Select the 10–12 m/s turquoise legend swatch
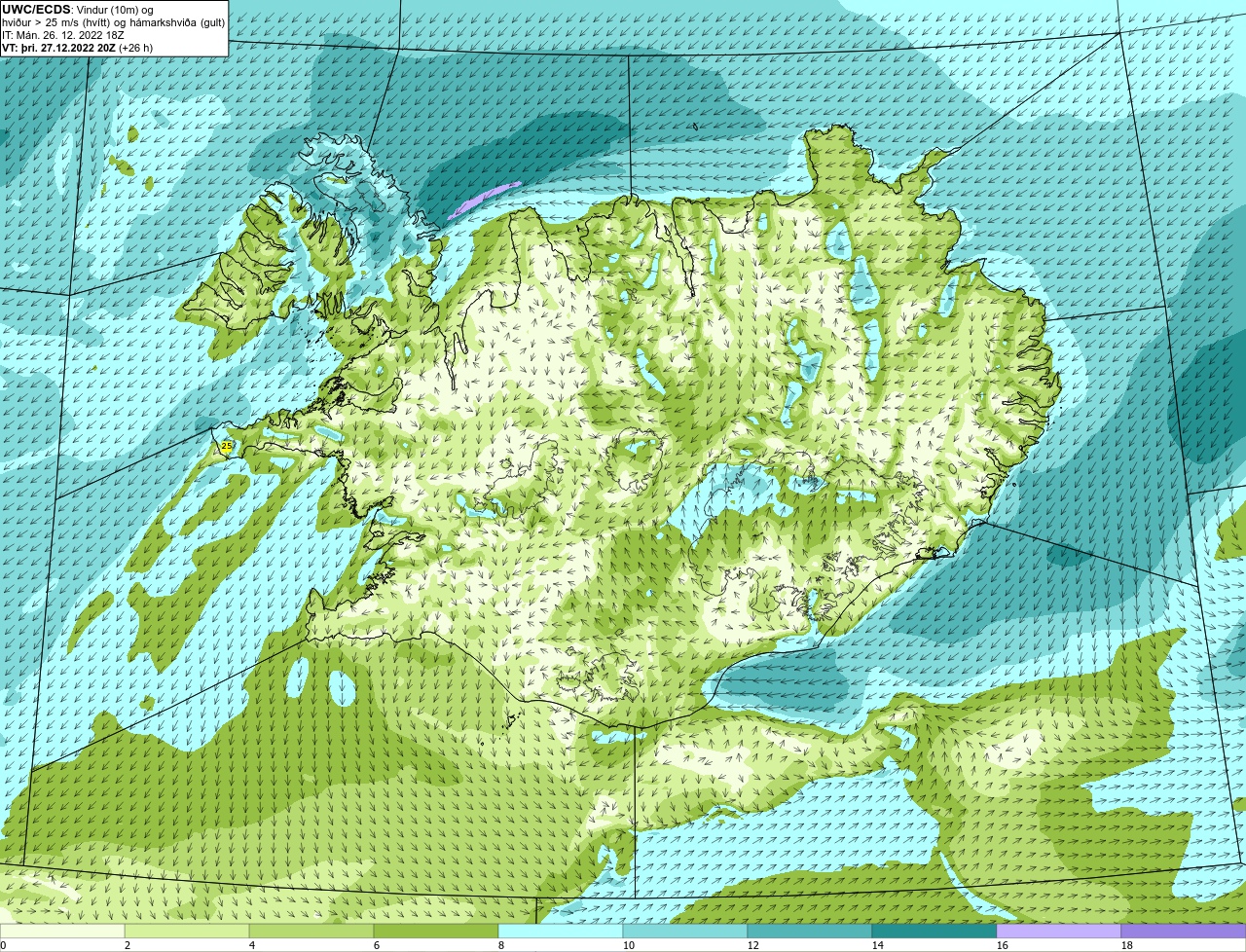 tap(685, 931)
